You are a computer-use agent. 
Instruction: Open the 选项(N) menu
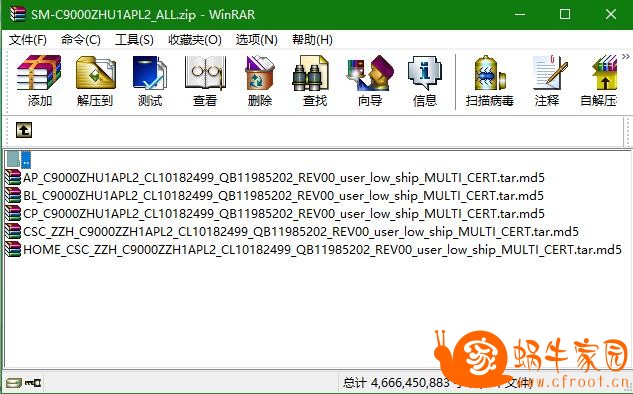click(257, 40)
